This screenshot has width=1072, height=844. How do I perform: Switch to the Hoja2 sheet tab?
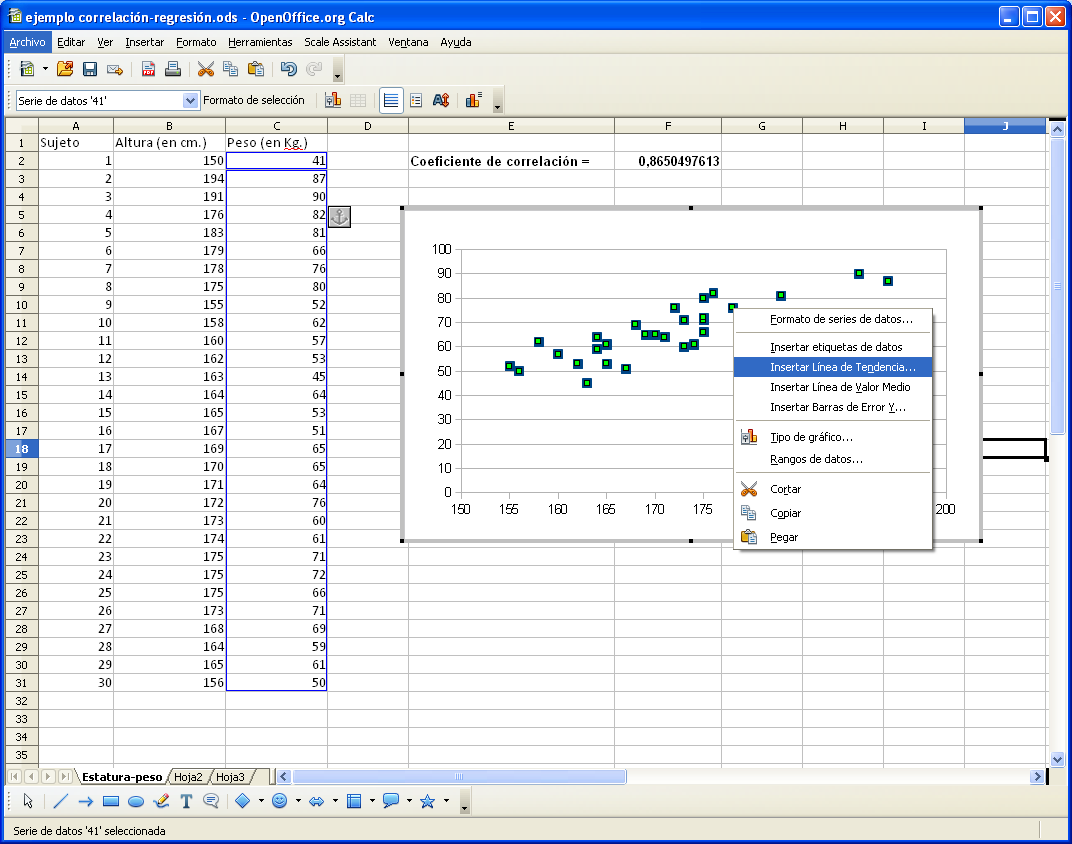(189, 777)
